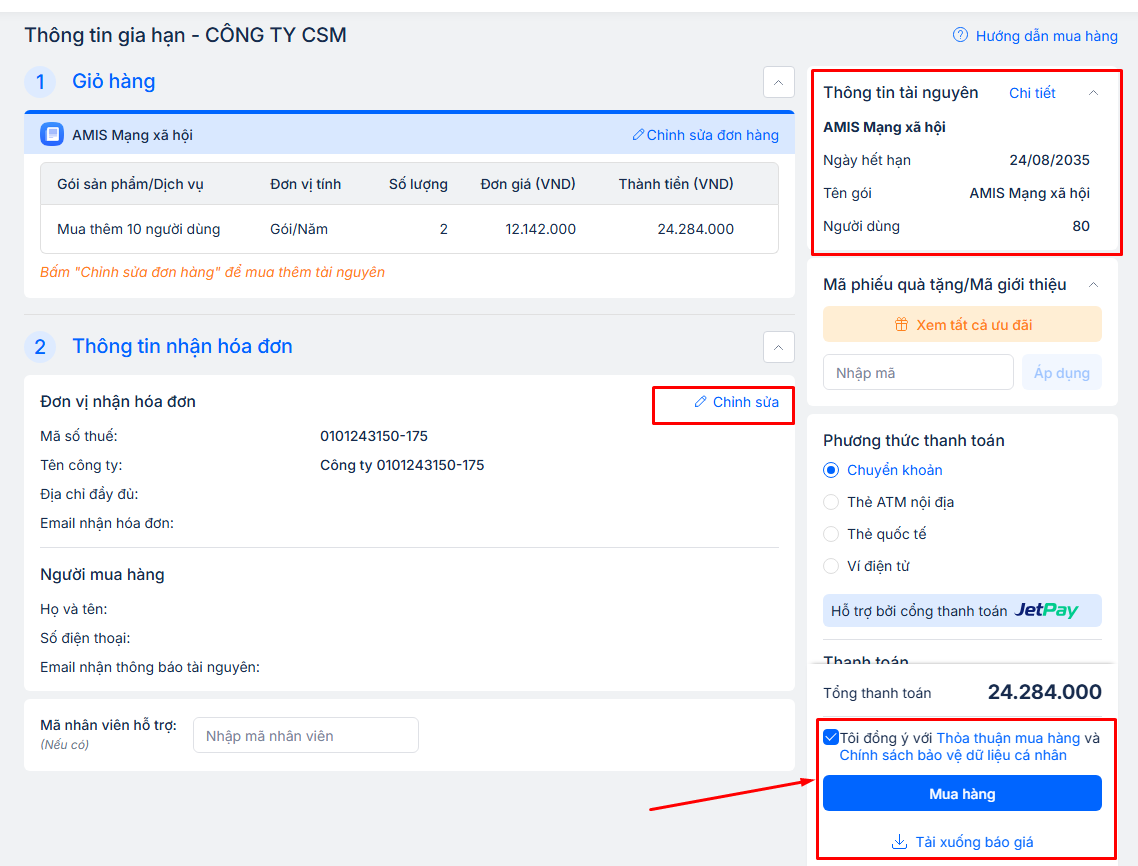1138x866 pixels.
Task: Collapse the Thông tin nhận hóa đơn section
Action: coord(778,347)
